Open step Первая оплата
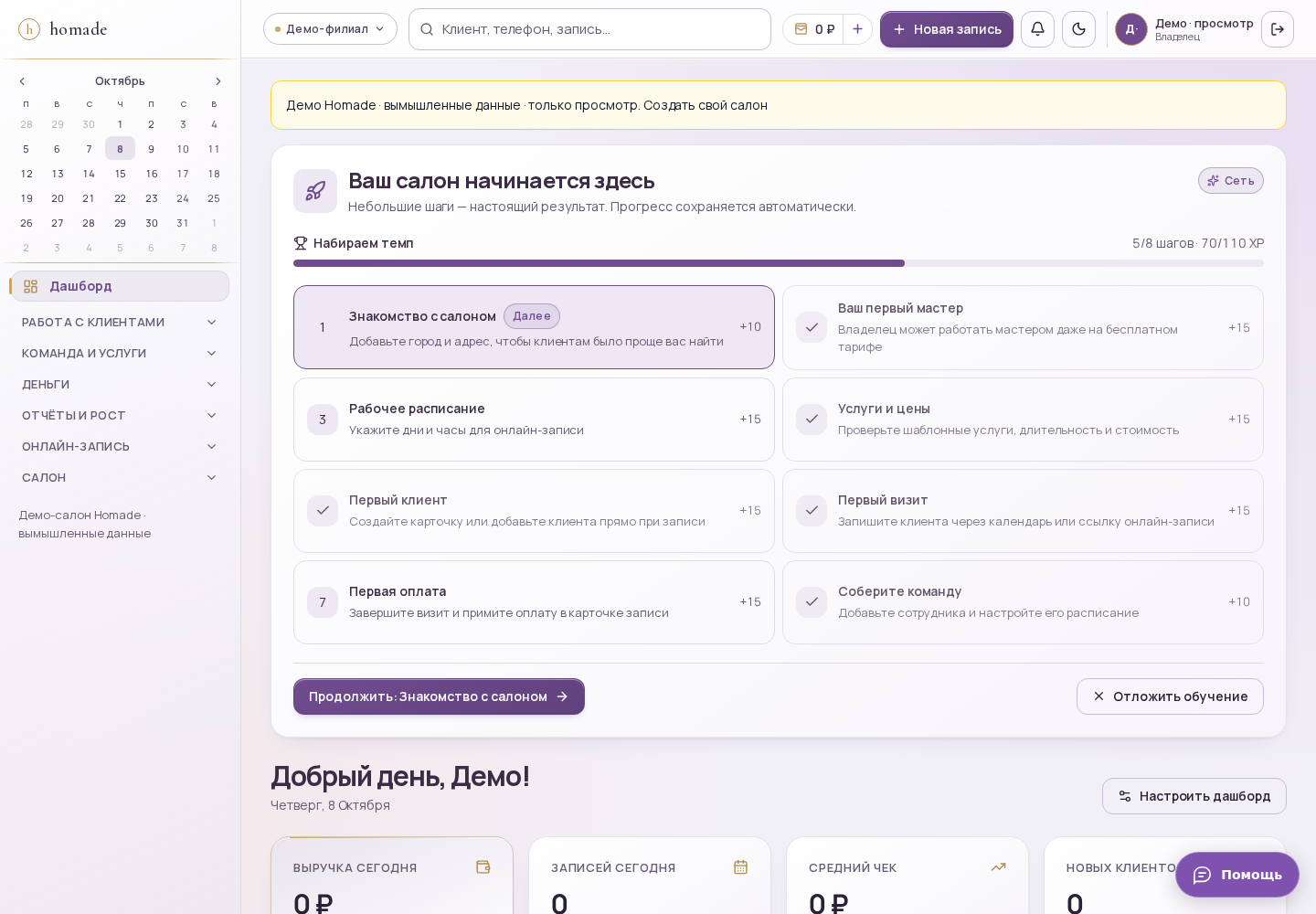This screenshot has height=914, width=1316. point(534,602)
